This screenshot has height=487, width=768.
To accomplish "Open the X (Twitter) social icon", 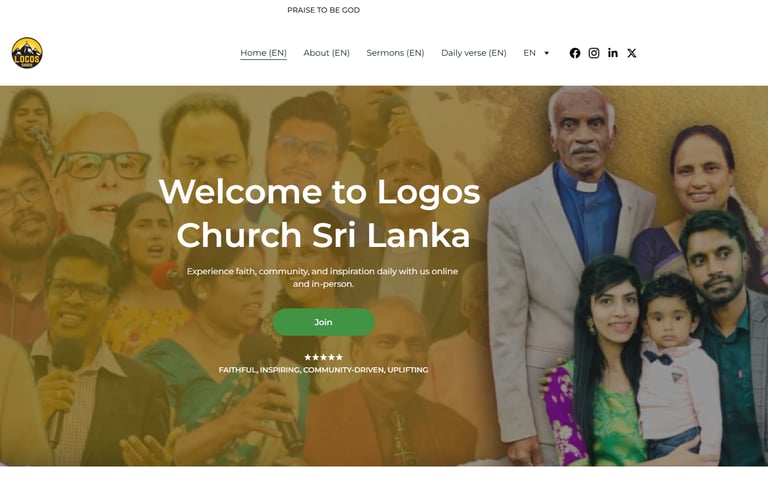I will coord(632,53).
